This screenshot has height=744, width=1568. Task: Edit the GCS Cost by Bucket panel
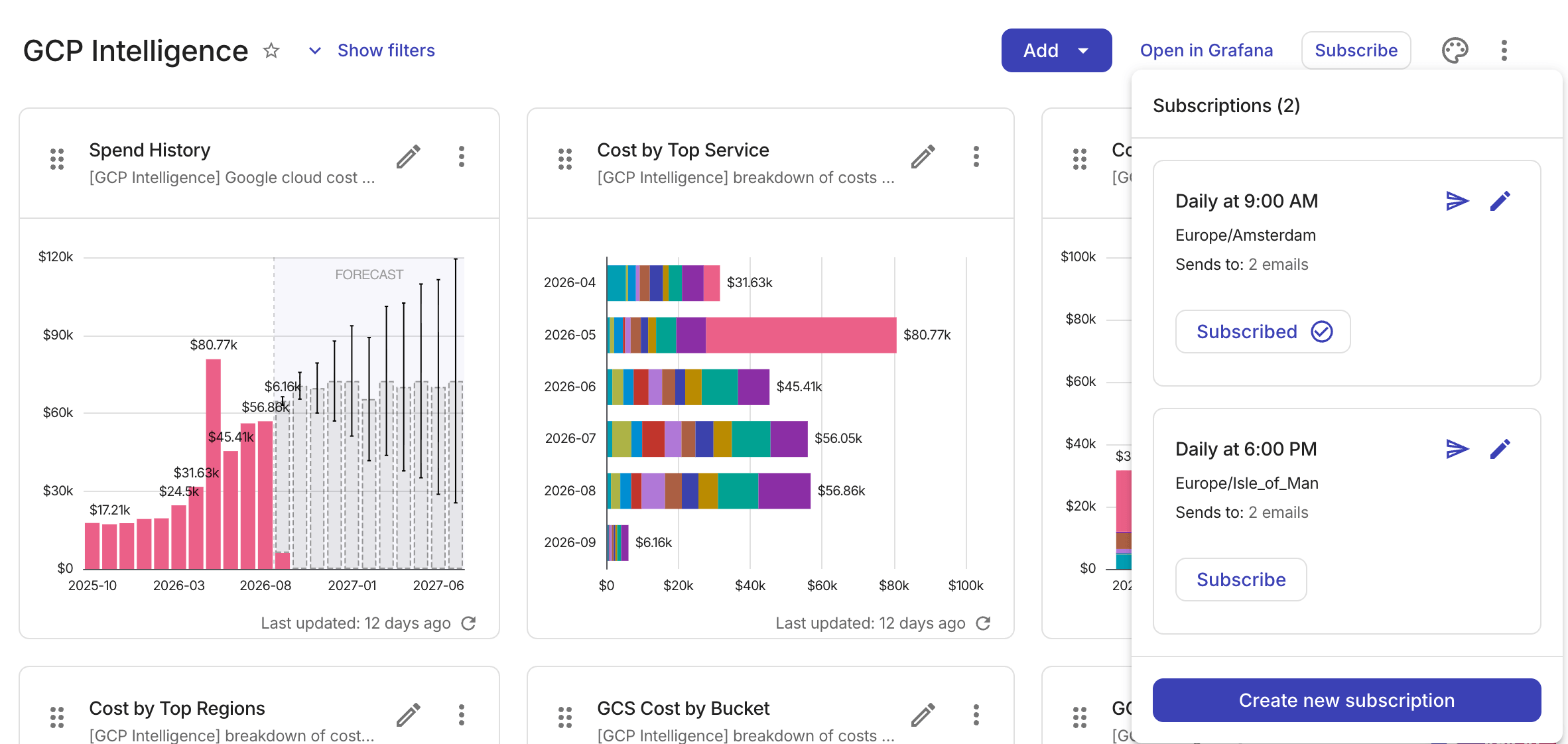(923, 715)
